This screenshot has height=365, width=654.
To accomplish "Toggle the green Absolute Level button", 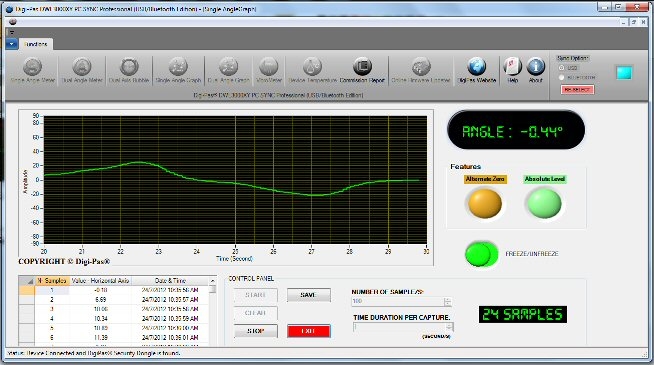I will coord(544,203).
